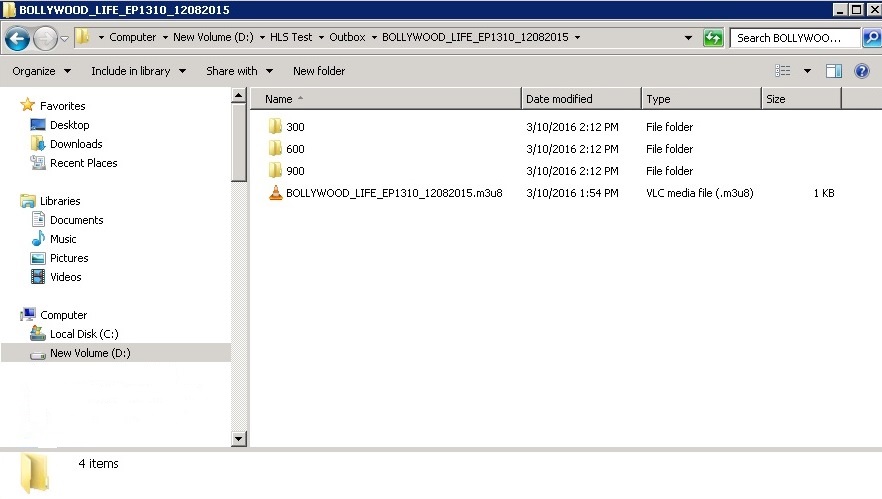Open the Include in library menu
882x499 pixels.
click(138, 71)
